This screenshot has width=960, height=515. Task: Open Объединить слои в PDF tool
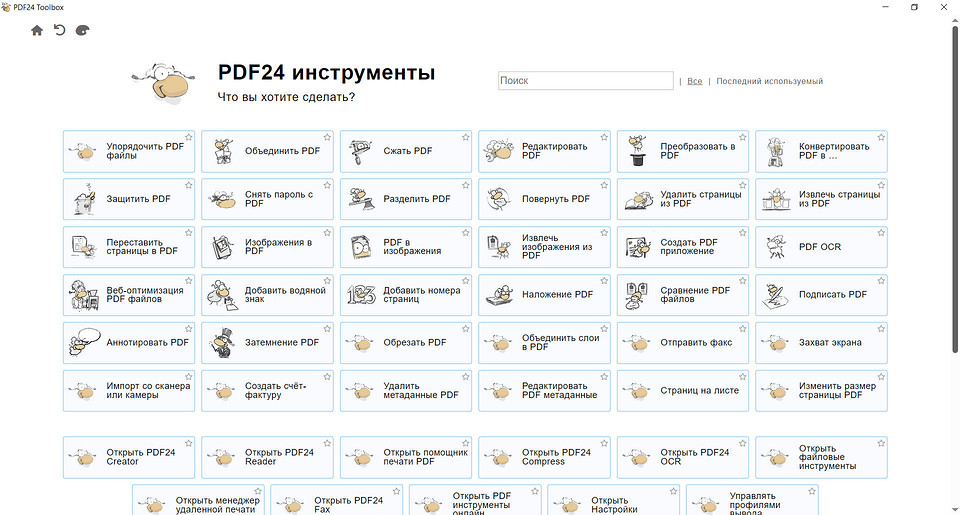tap(544, 343)
